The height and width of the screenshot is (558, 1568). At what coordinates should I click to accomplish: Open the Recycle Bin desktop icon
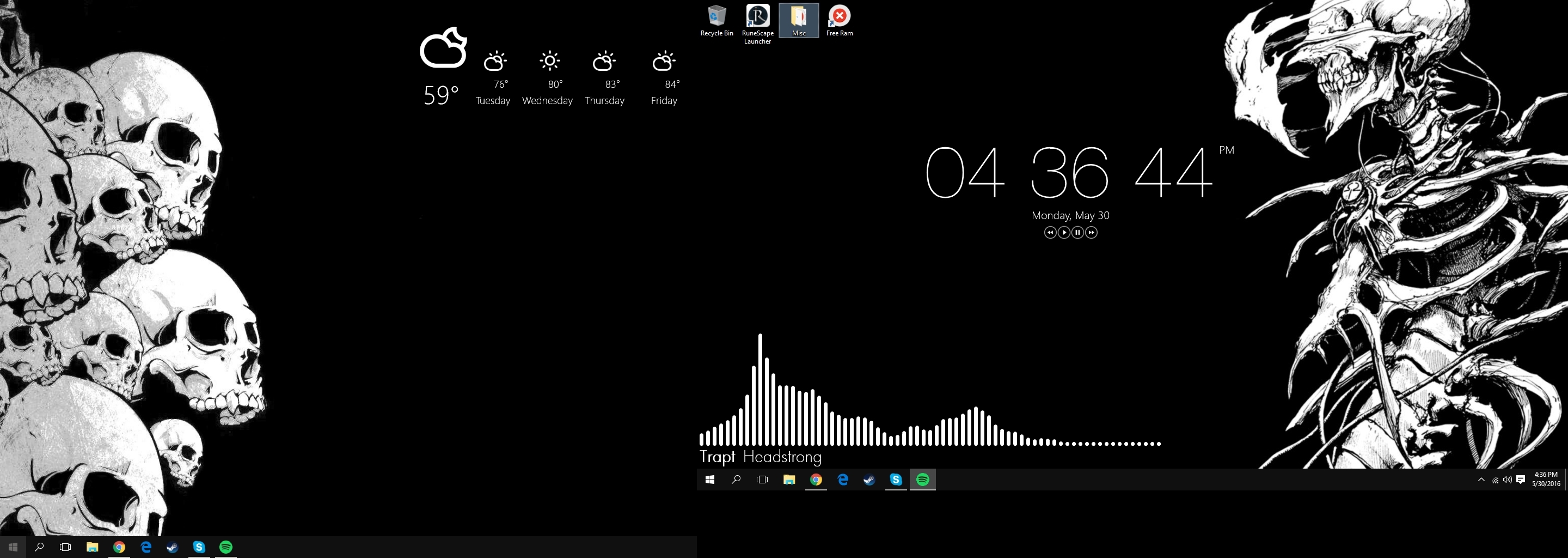coord(716,21)
